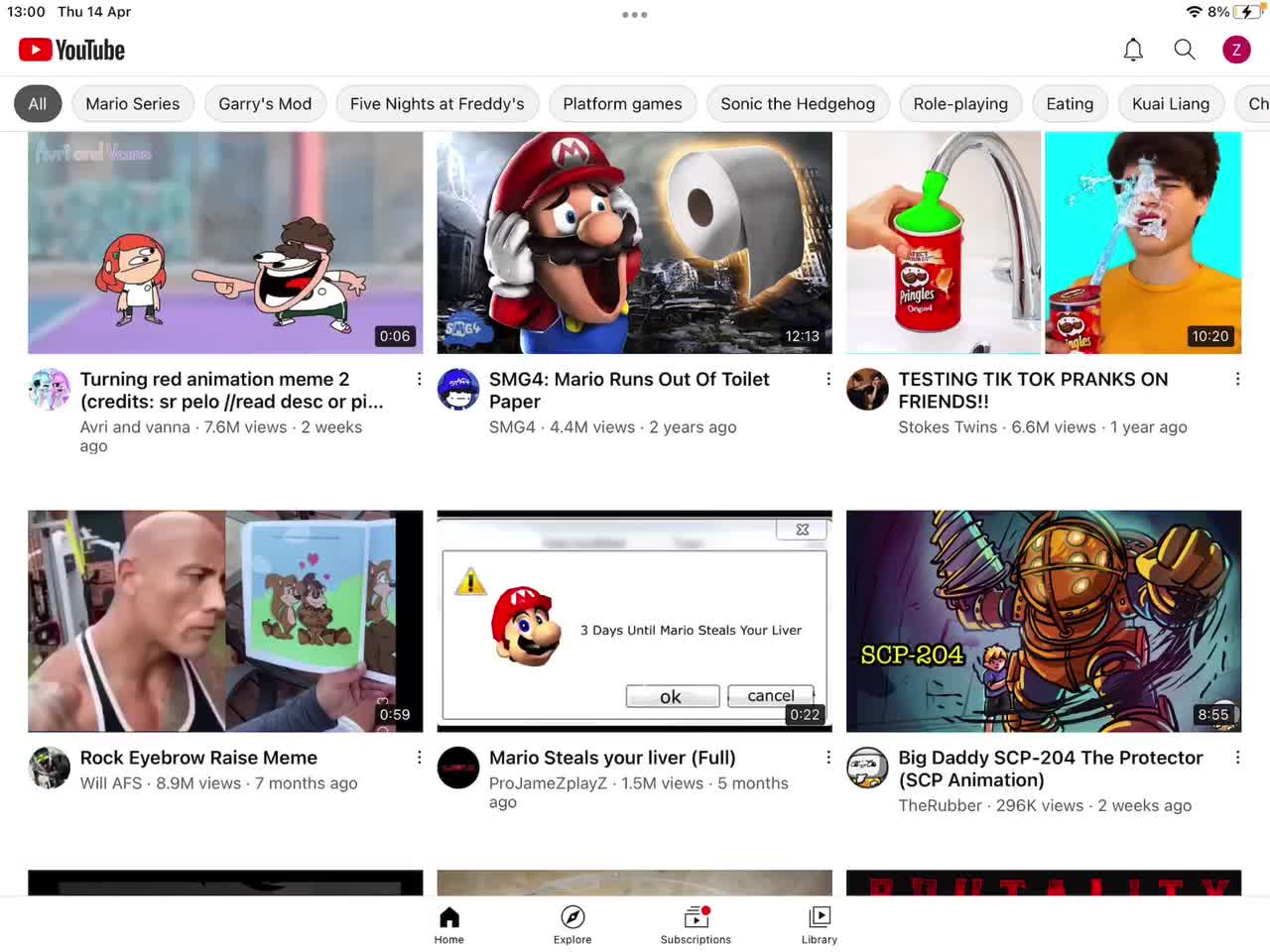Open TheRubber channel avatar
1270x952 pixels.
tap(867, 768)
